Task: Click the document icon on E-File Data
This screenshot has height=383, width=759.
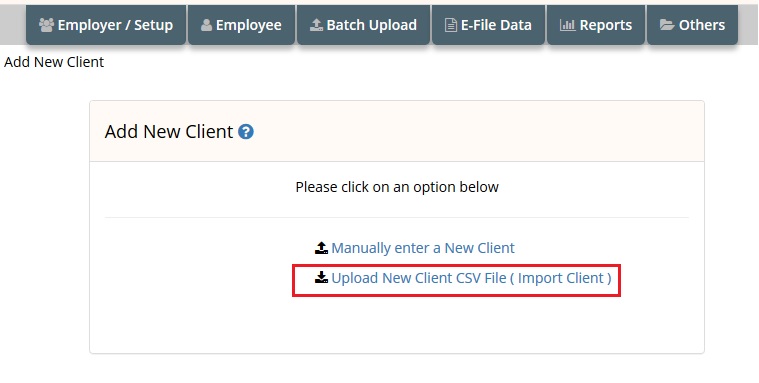Action: (x=451, y=25)
